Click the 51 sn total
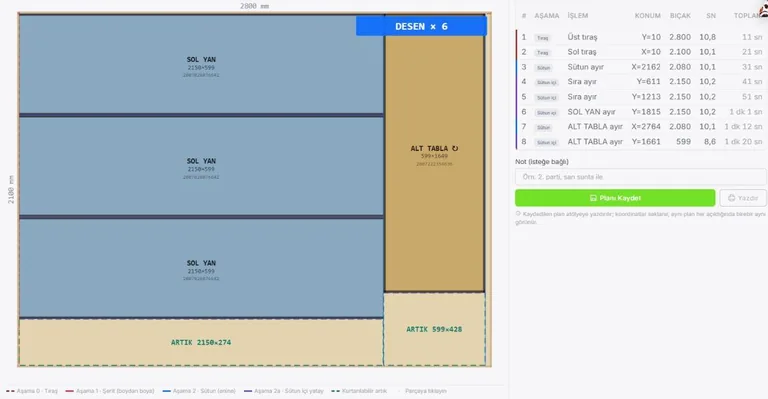Image resolution: width=768 pixels, height=399 pixels. [752, 96]
